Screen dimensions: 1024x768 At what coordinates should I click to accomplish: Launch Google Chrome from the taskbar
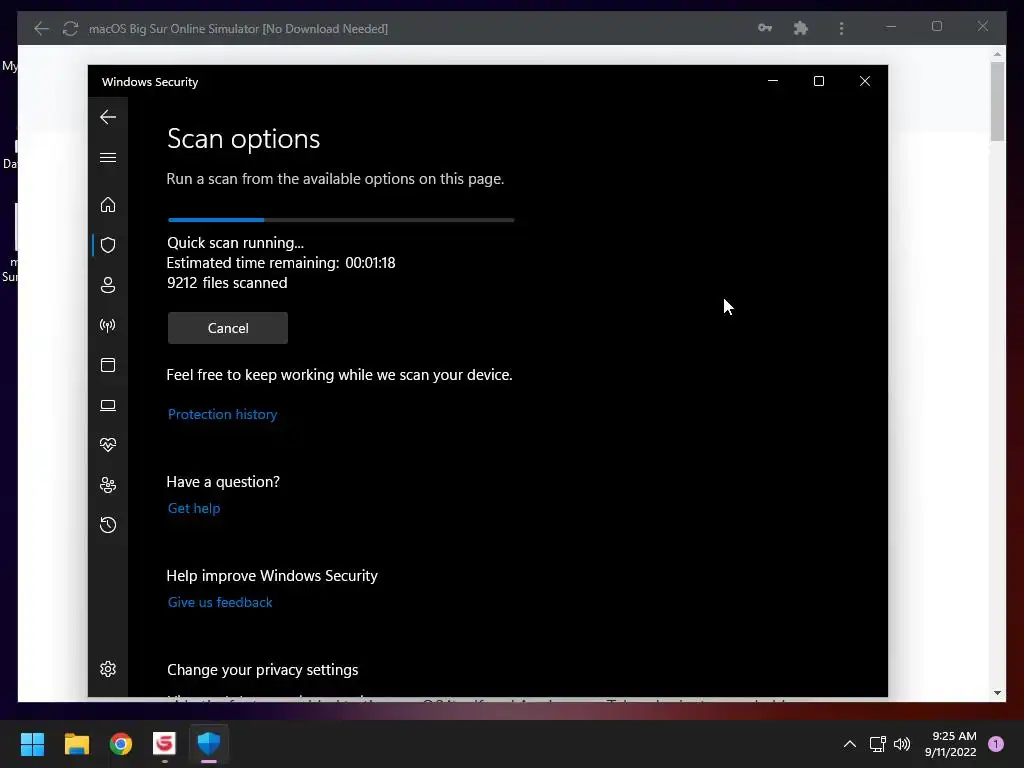[x=121, y=744]
